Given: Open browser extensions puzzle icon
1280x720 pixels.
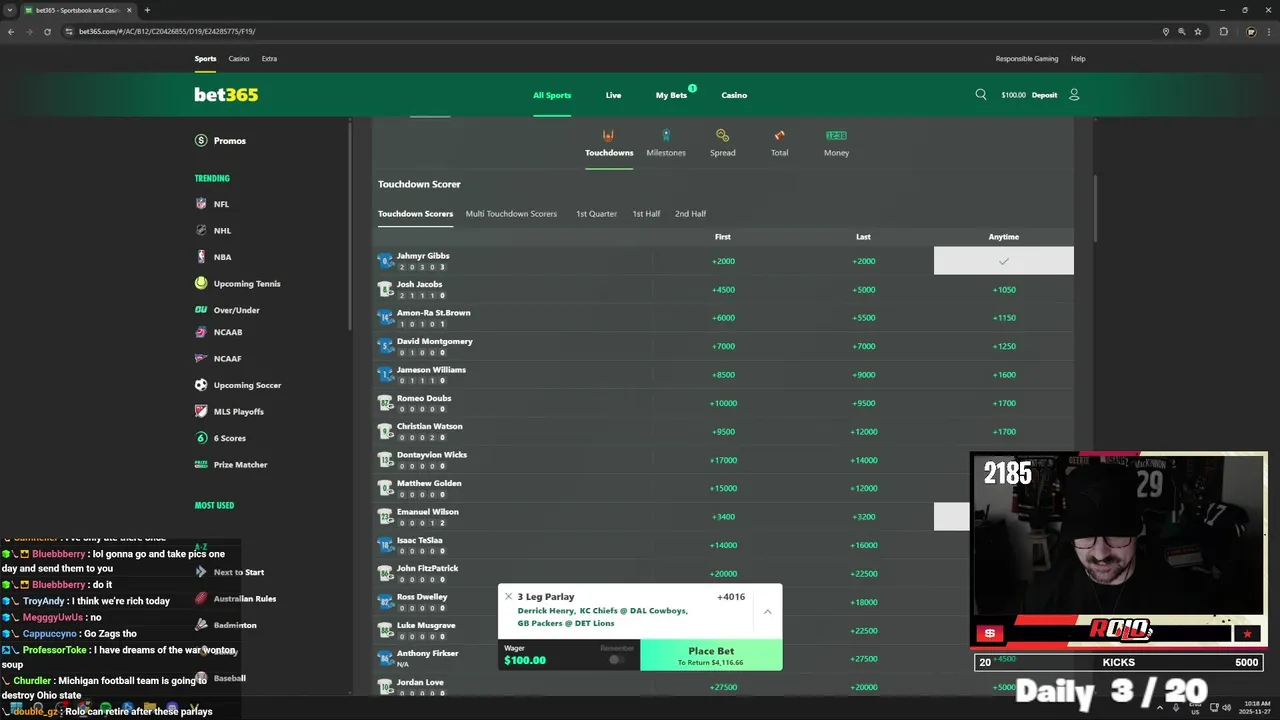Looking at the screenshot, I should tap(1223, 31).
